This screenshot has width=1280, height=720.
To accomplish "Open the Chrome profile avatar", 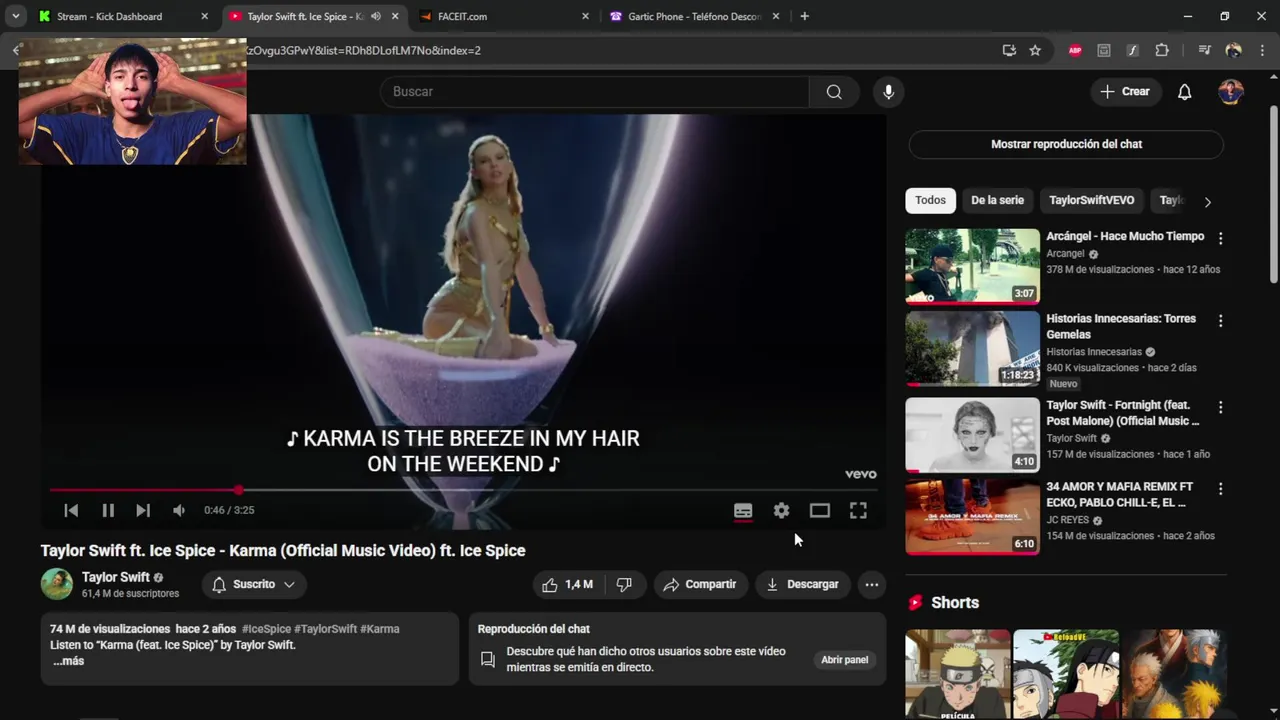I will (x=1233, y=50).
